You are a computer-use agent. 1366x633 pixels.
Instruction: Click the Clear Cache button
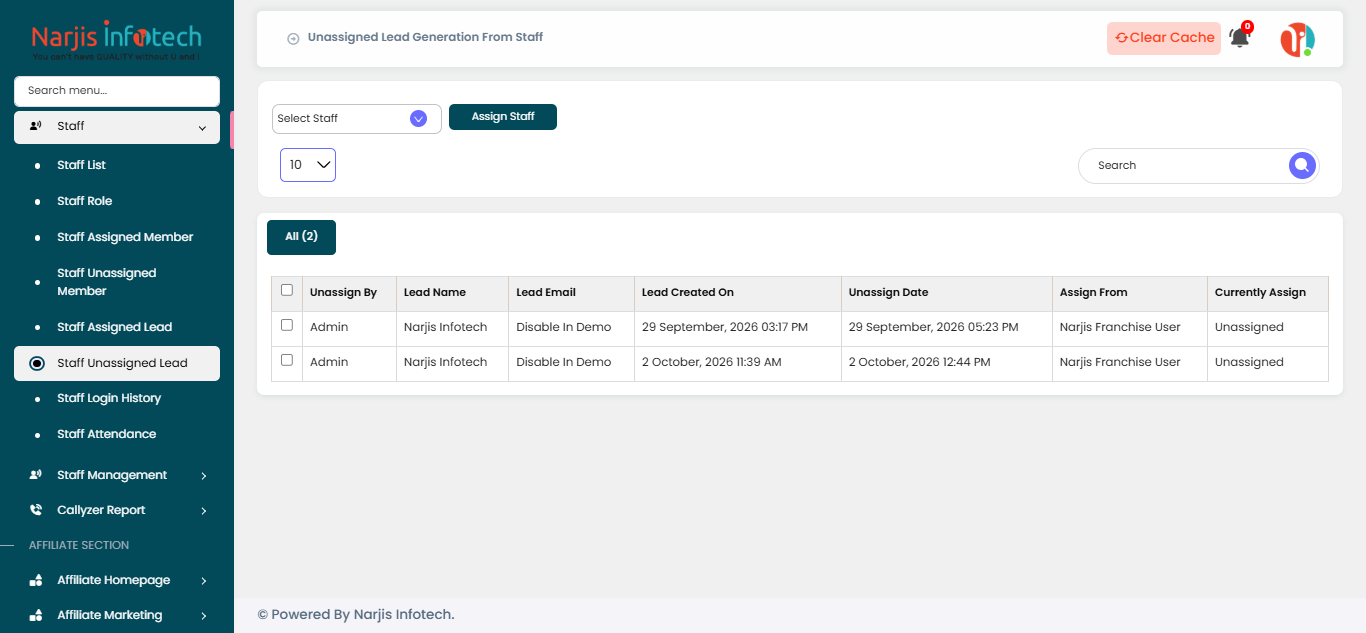click(1164, 38)
